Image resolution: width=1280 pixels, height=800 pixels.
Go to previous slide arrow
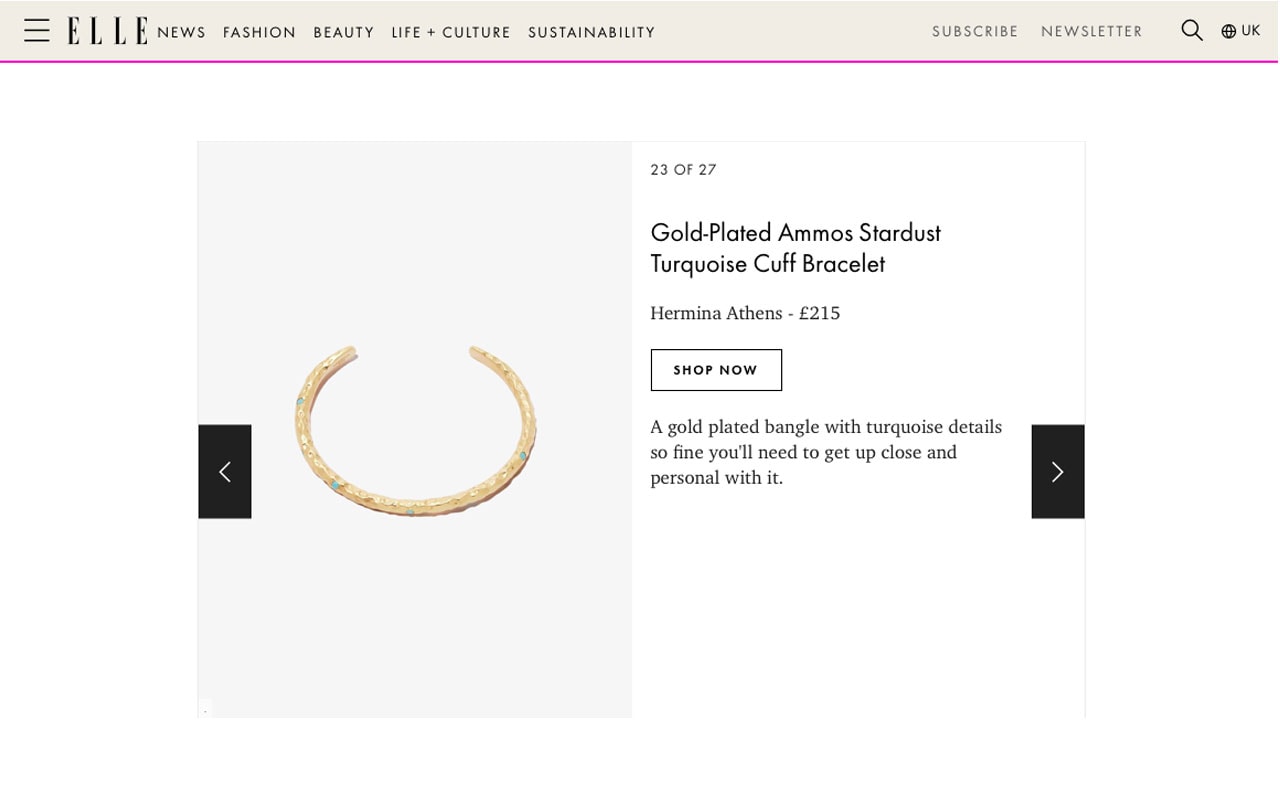pos(225,472)
